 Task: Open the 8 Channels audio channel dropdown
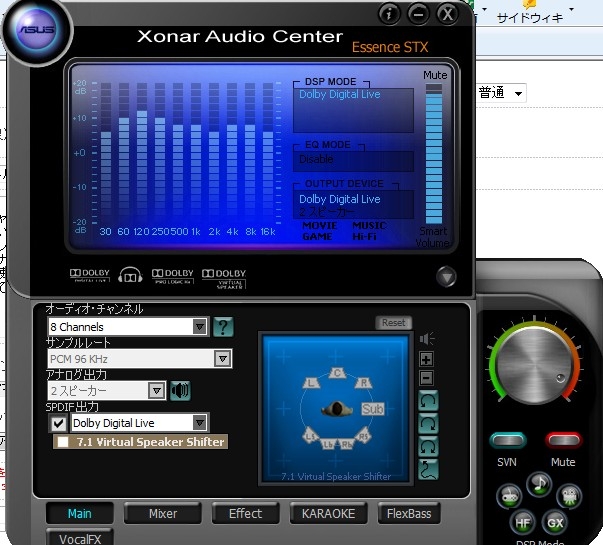[x=199, y=326]
